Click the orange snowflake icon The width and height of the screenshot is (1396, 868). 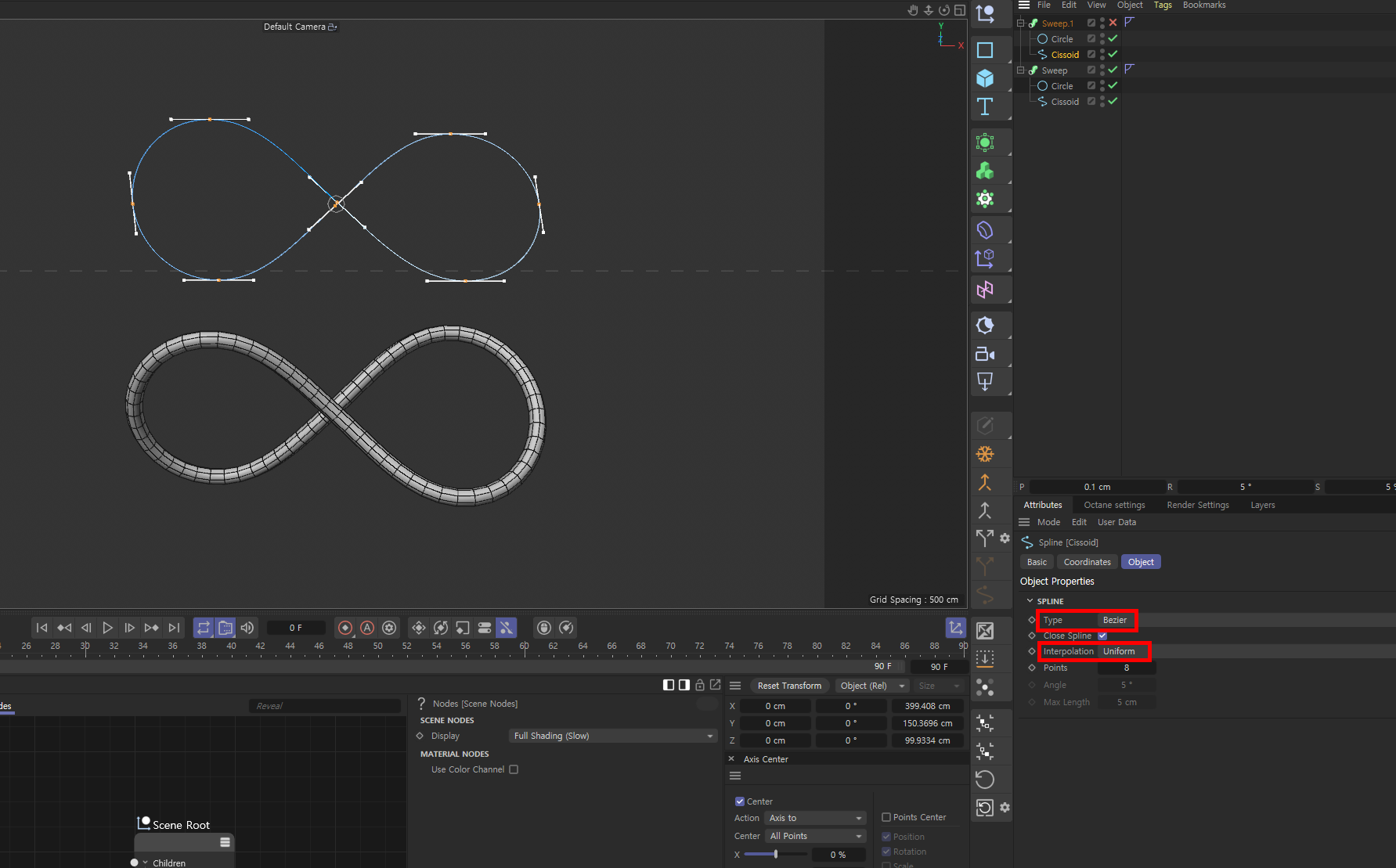click(x=985, y=454)
